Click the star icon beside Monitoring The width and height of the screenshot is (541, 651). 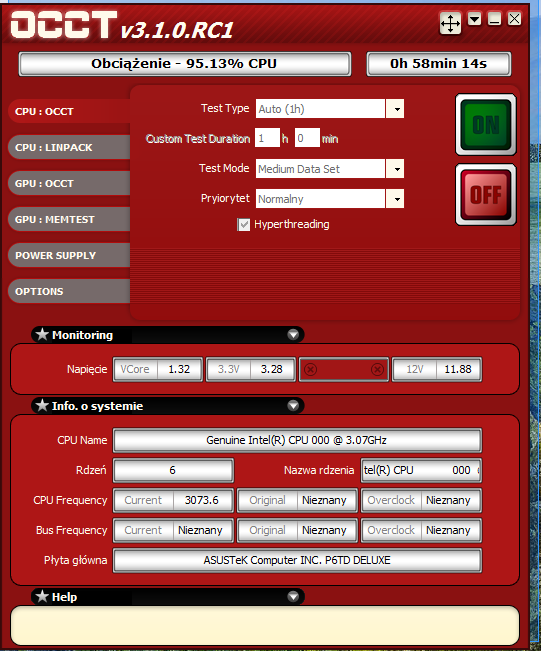[42, 334]
